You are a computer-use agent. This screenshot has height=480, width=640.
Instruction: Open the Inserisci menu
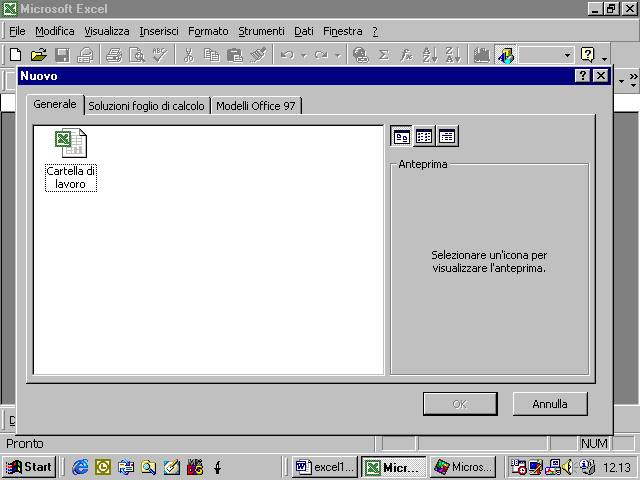point(159,31)
